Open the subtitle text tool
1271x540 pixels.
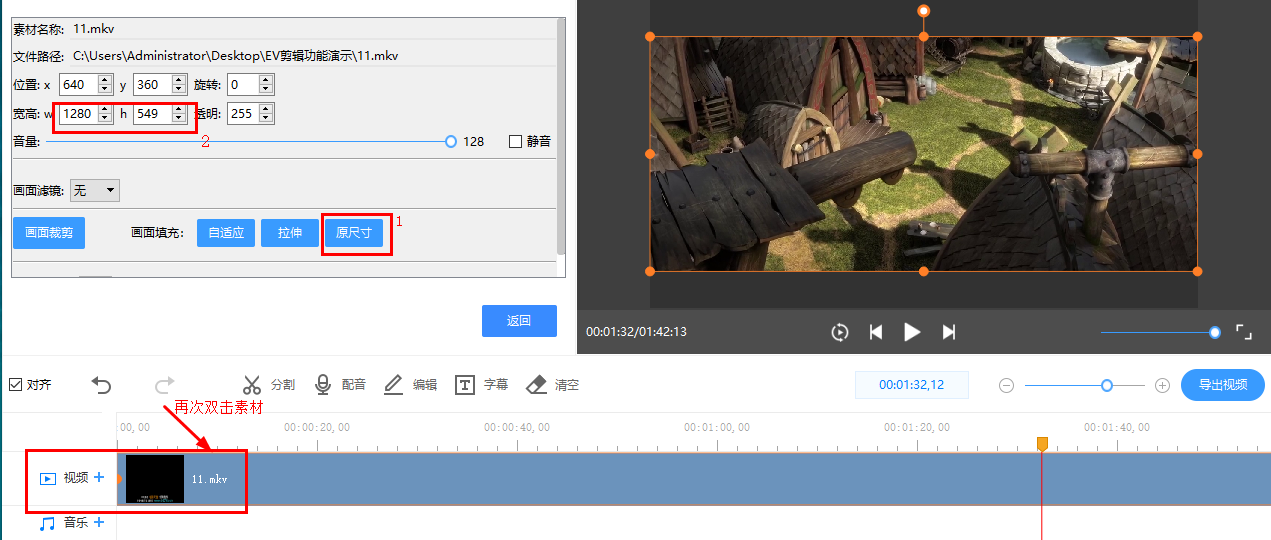[x=465, y=385]
